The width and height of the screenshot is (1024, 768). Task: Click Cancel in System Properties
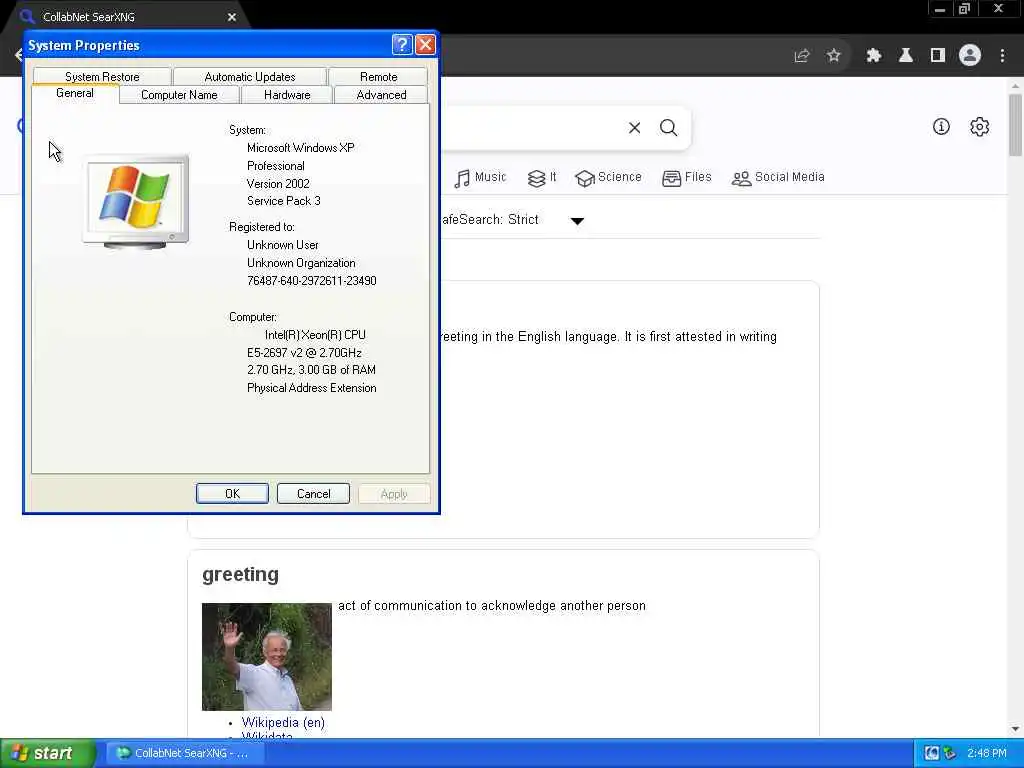coord(313,494)
